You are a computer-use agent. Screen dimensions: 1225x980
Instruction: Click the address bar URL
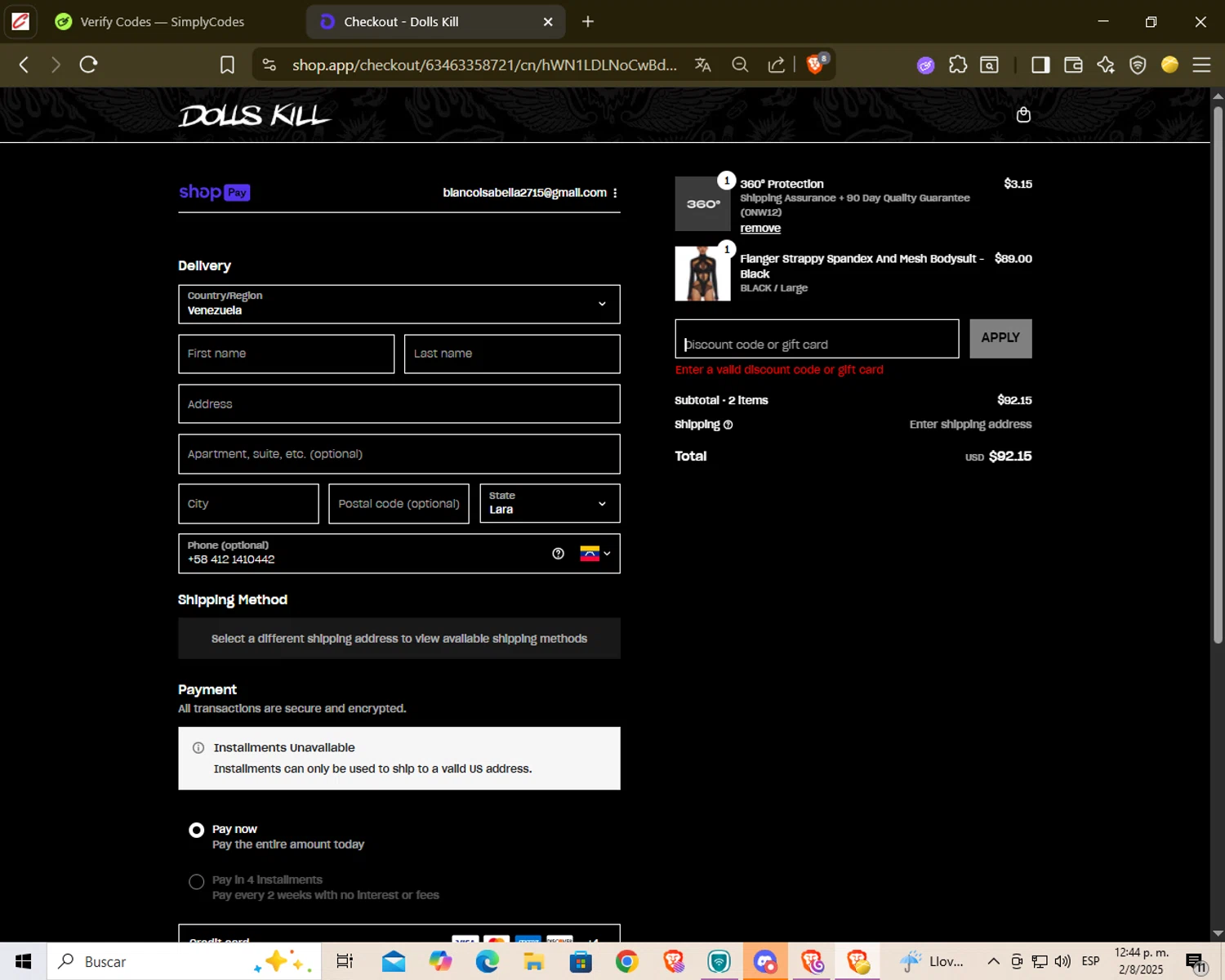[x=484, y=65]
